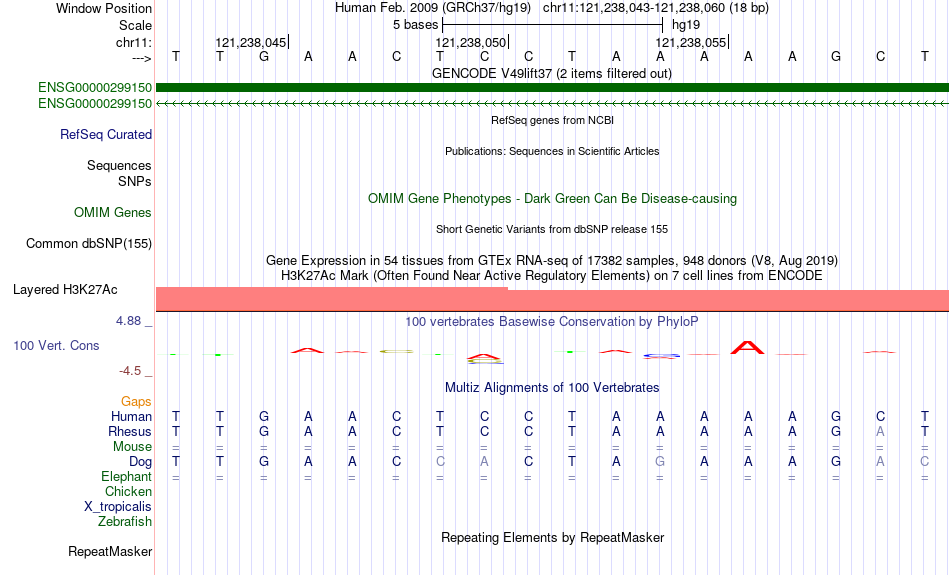Click the GENCODE V49lift37 track title
Viewport: 950px width, 575px height.
point(551,73)
